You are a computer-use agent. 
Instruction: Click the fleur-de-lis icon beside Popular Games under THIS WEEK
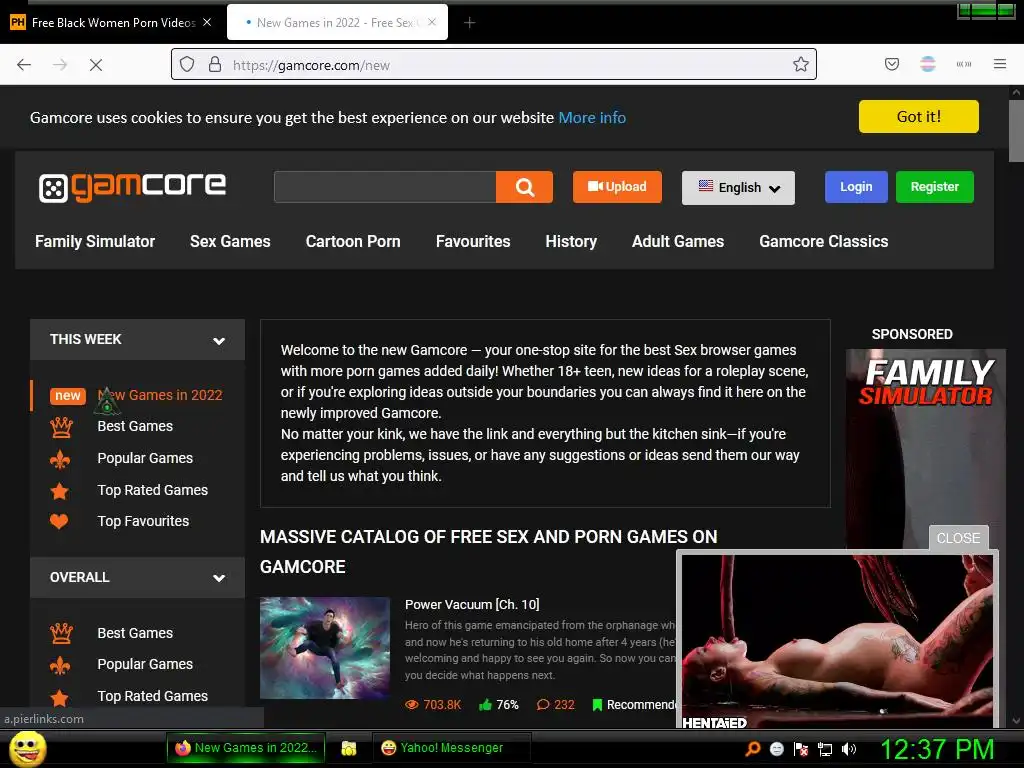pyautogui.click(x=60, y=459)
